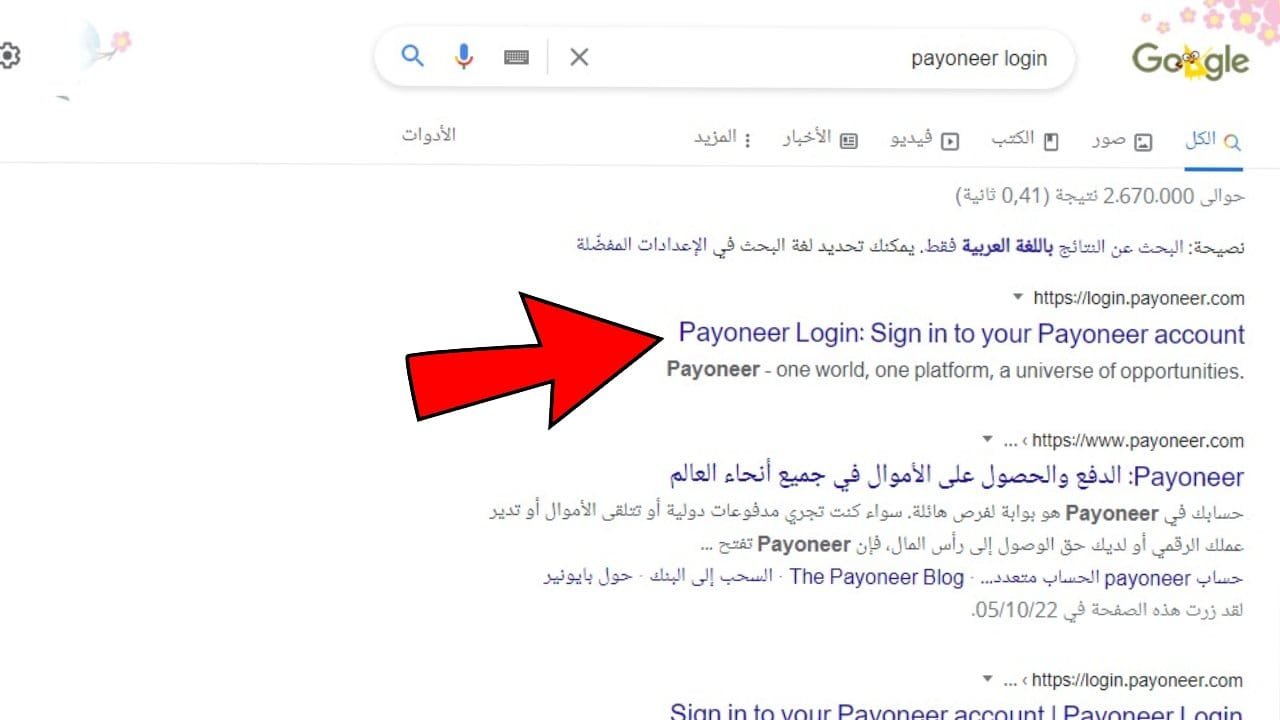The image size is (1280, 720).
Task: Open Payoneer Login: Sign in result link
Action: click(961, 334)
